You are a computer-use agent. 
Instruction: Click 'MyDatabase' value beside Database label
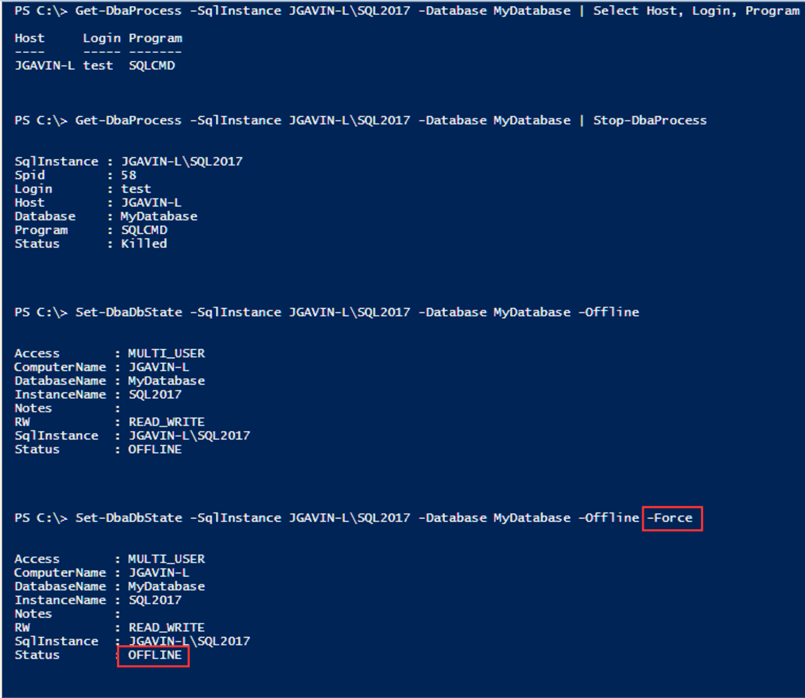(159, 217)
